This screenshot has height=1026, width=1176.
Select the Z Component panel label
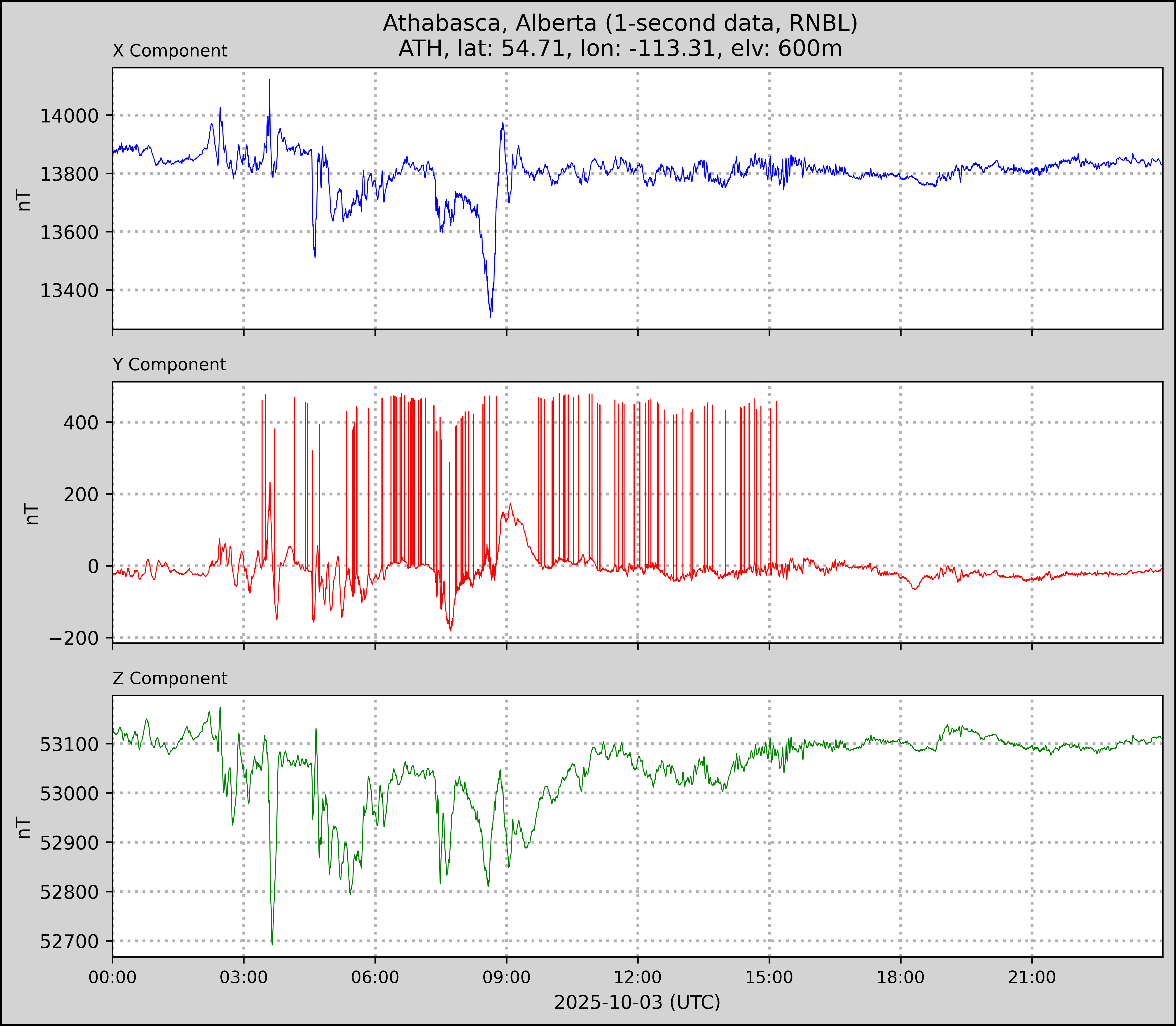point(170,679)
